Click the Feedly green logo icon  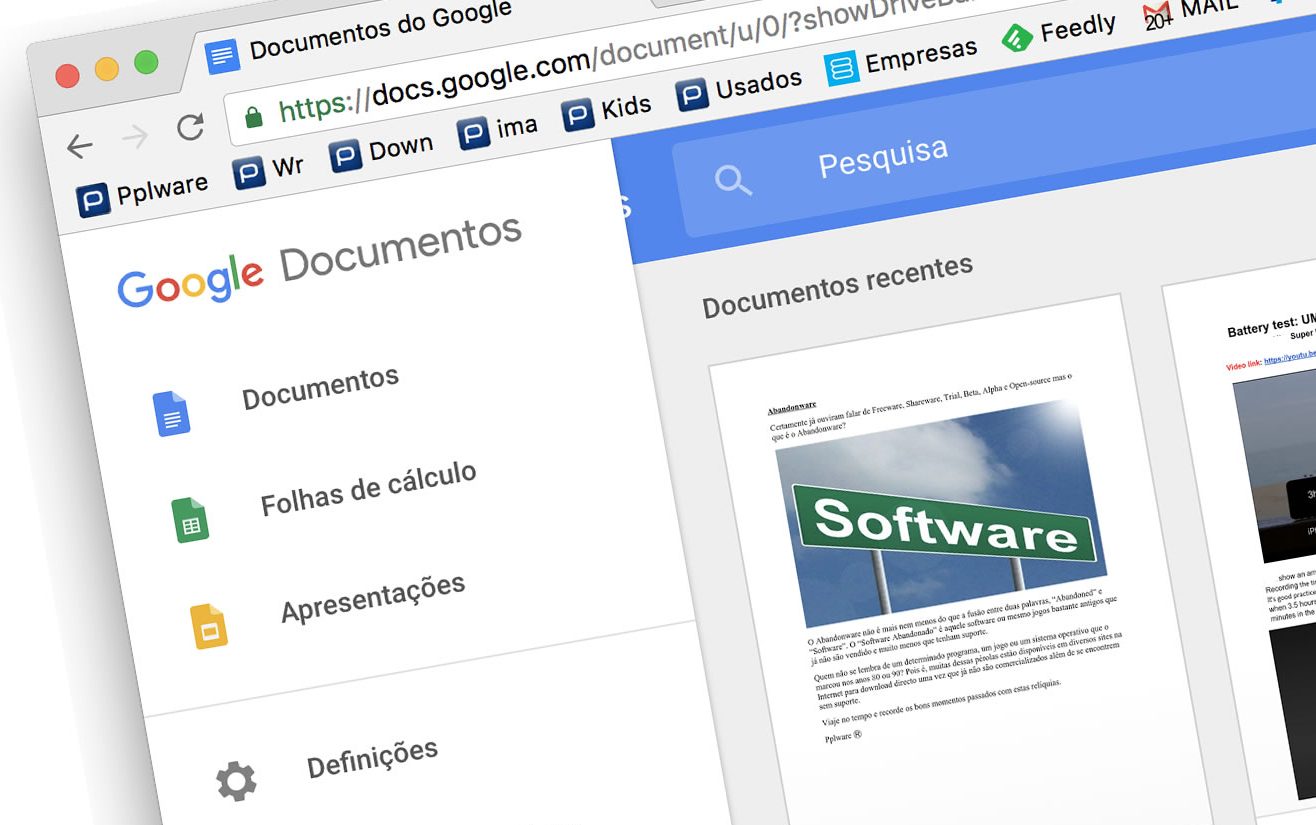(1017, 40)
